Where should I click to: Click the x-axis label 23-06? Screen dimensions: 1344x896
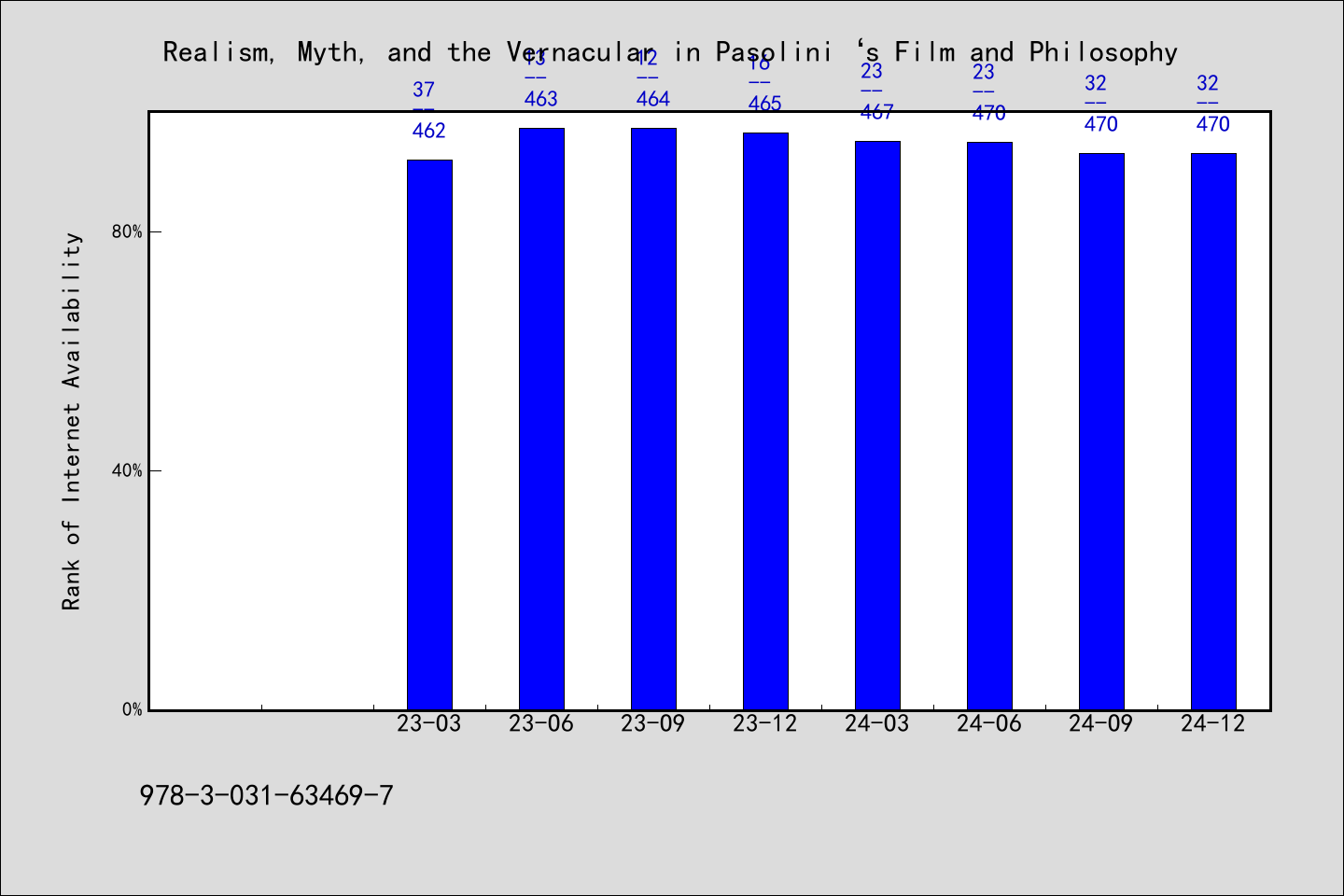tap(541, 723)
